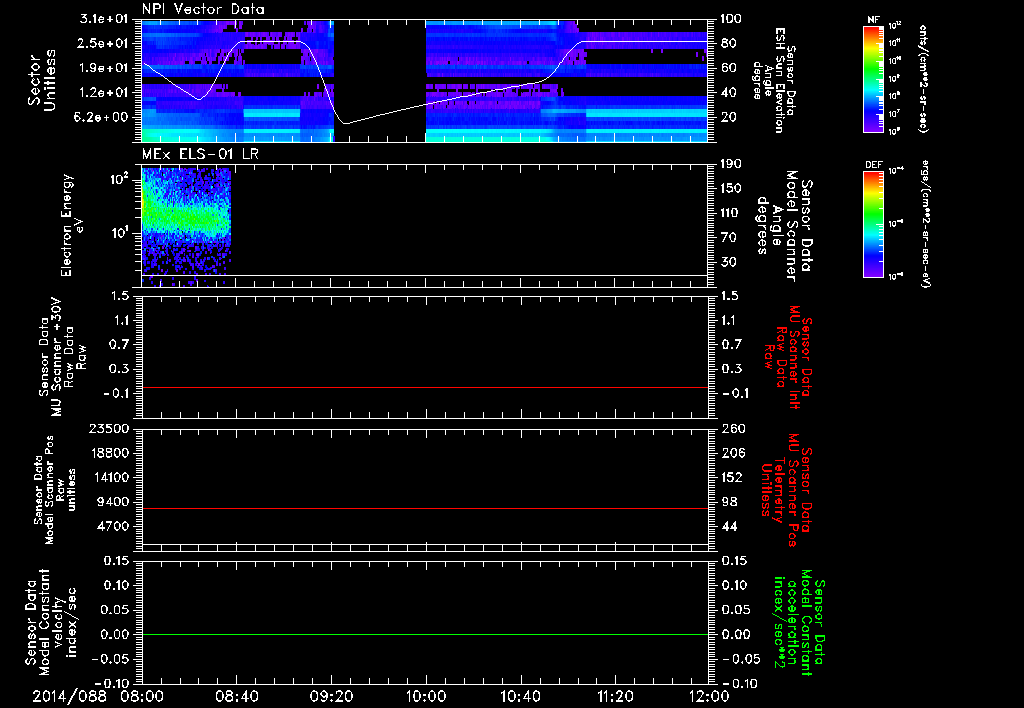Image resolution: width=1024 pixels, height=708 pixels.
Task: Click the 206 telemetry tick label
Action: (x=731, y=453)
